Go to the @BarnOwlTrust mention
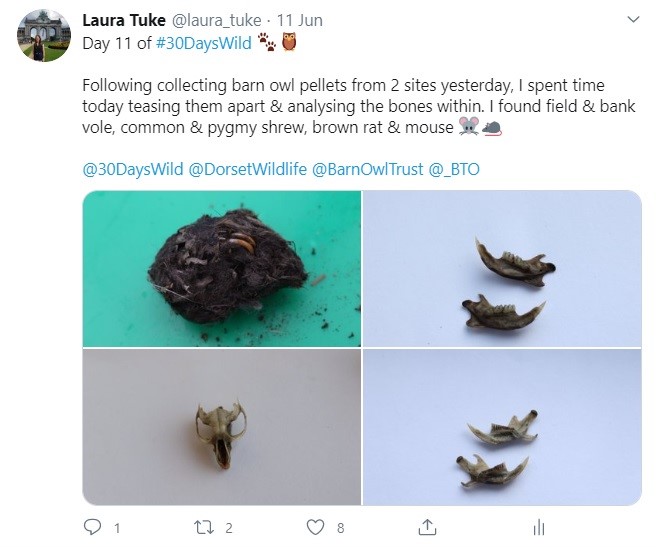 368,169
